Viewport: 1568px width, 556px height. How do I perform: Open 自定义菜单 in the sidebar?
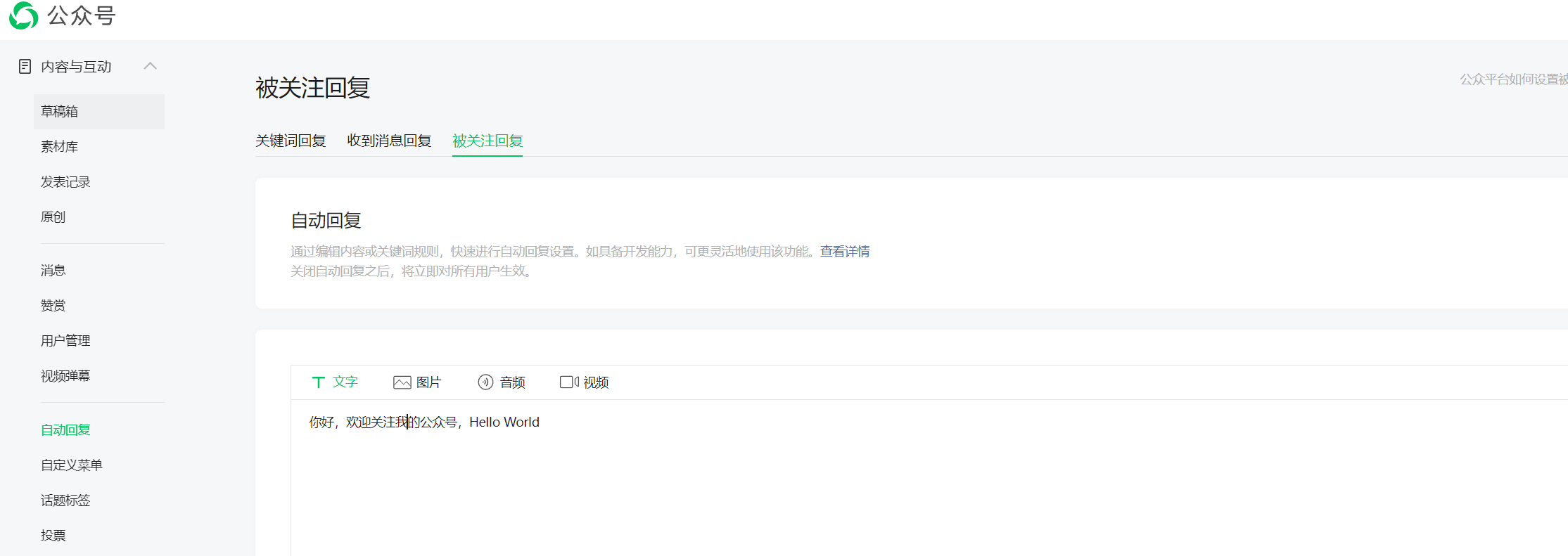(72, 465)
